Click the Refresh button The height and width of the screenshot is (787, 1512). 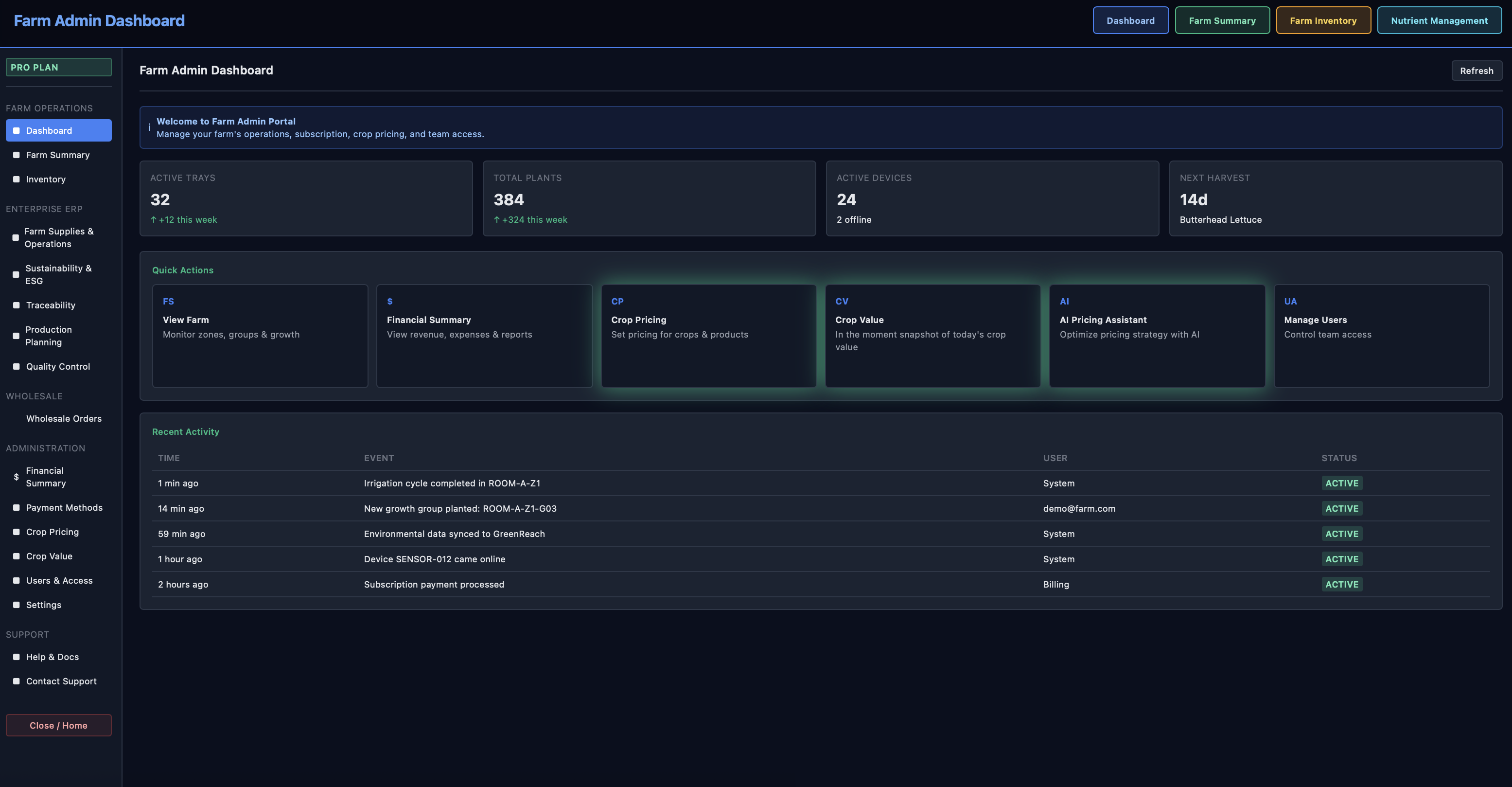tap(1477, 71)
